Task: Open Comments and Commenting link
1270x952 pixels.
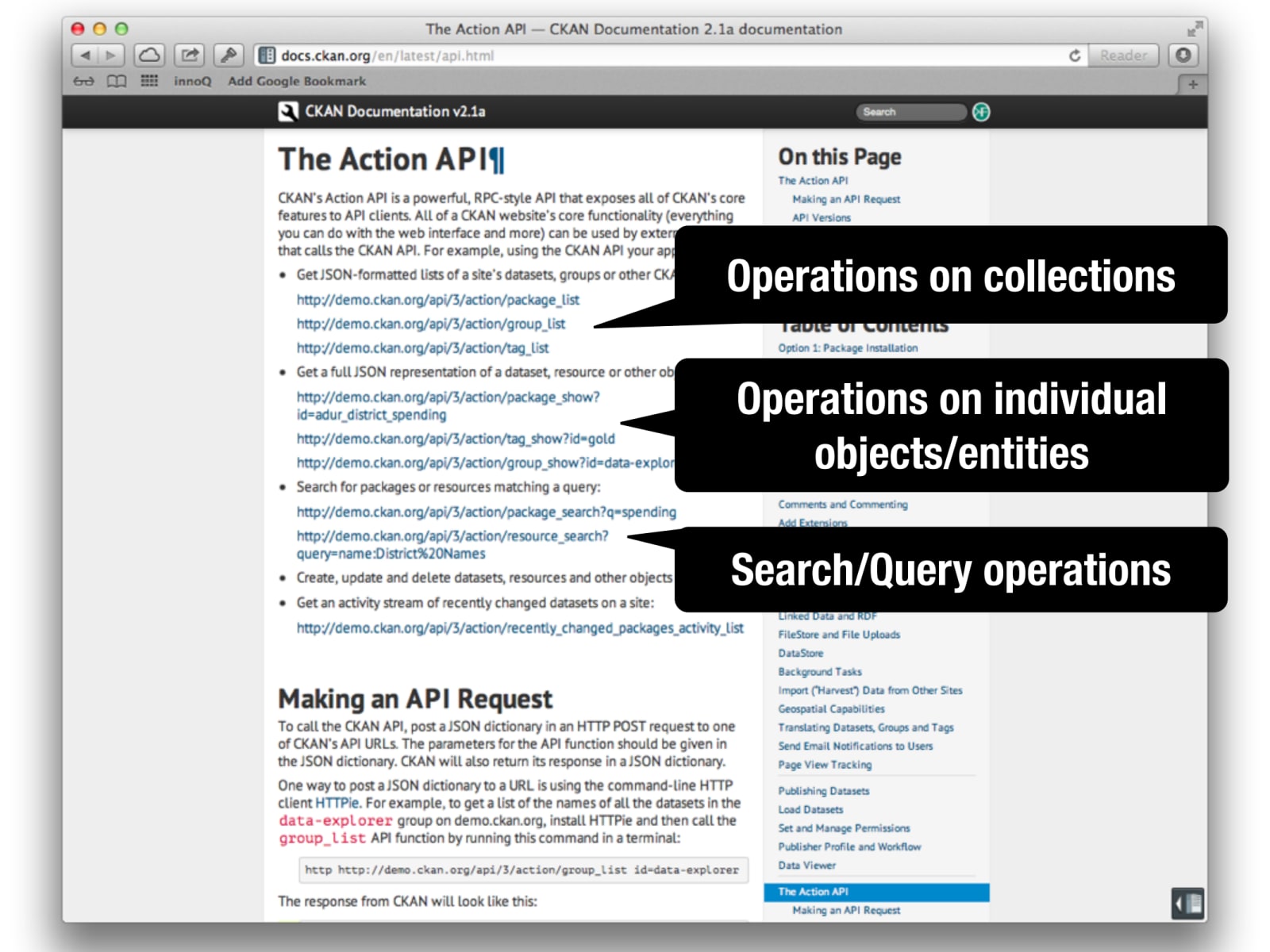Action: click(x=843, y=504)
